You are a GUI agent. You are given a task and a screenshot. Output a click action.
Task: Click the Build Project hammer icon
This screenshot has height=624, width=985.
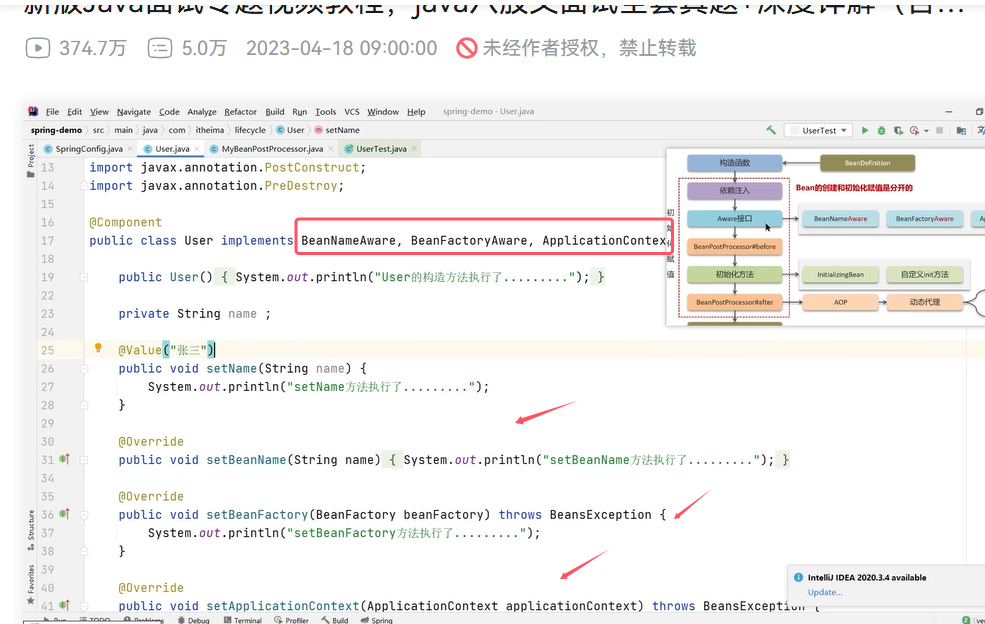tap(771, 130)
